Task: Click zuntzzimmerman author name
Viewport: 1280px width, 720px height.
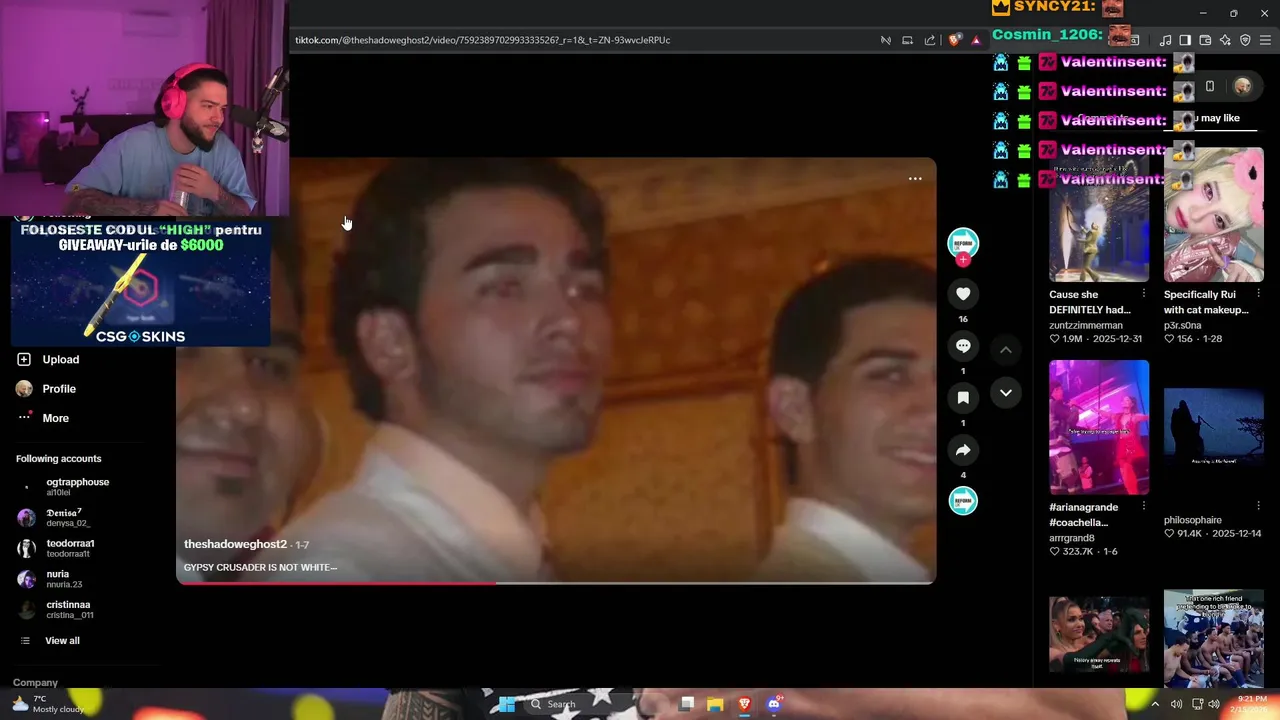Action: click(x=1086, y=325)
